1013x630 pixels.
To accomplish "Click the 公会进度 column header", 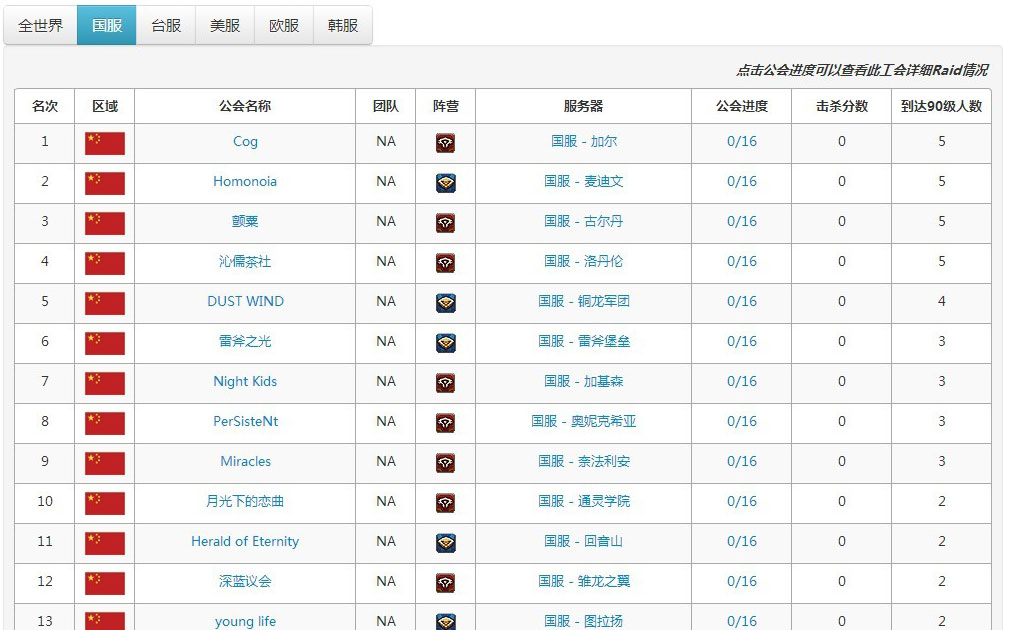I will pos(742,106).
